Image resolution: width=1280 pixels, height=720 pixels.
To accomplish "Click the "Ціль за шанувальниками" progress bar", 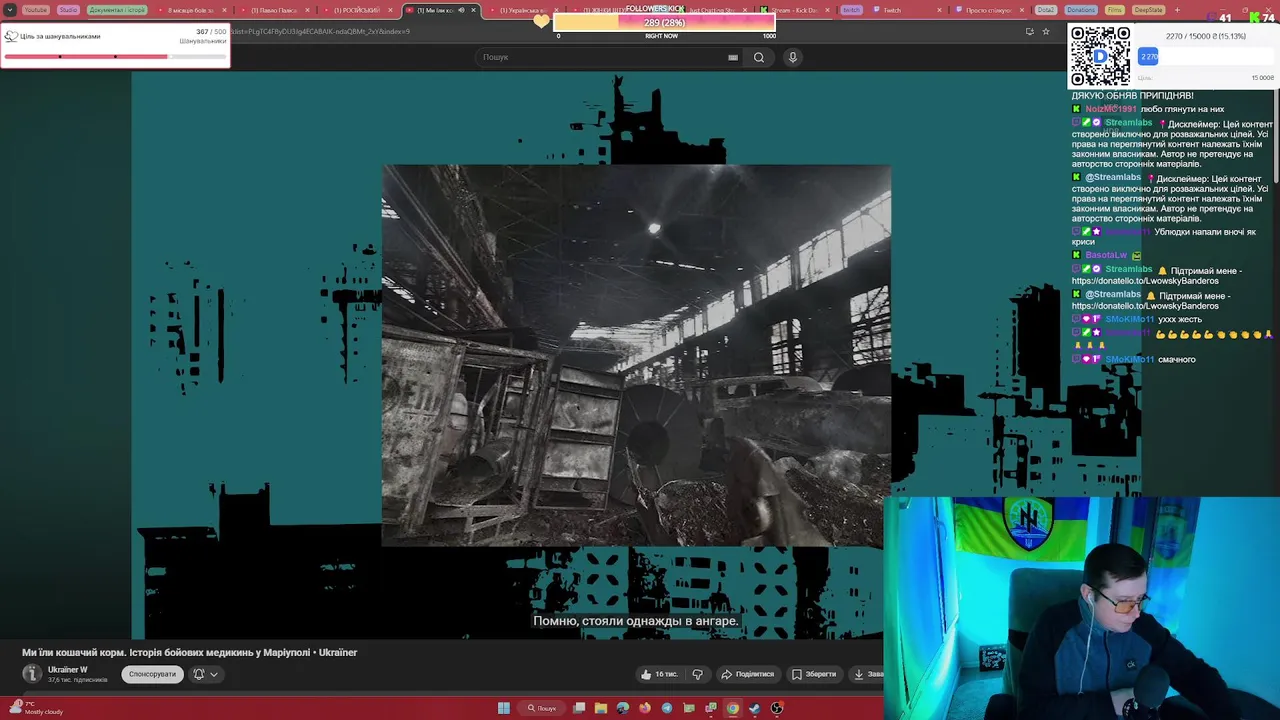I will pyautogui.click(x=115, y=56).
